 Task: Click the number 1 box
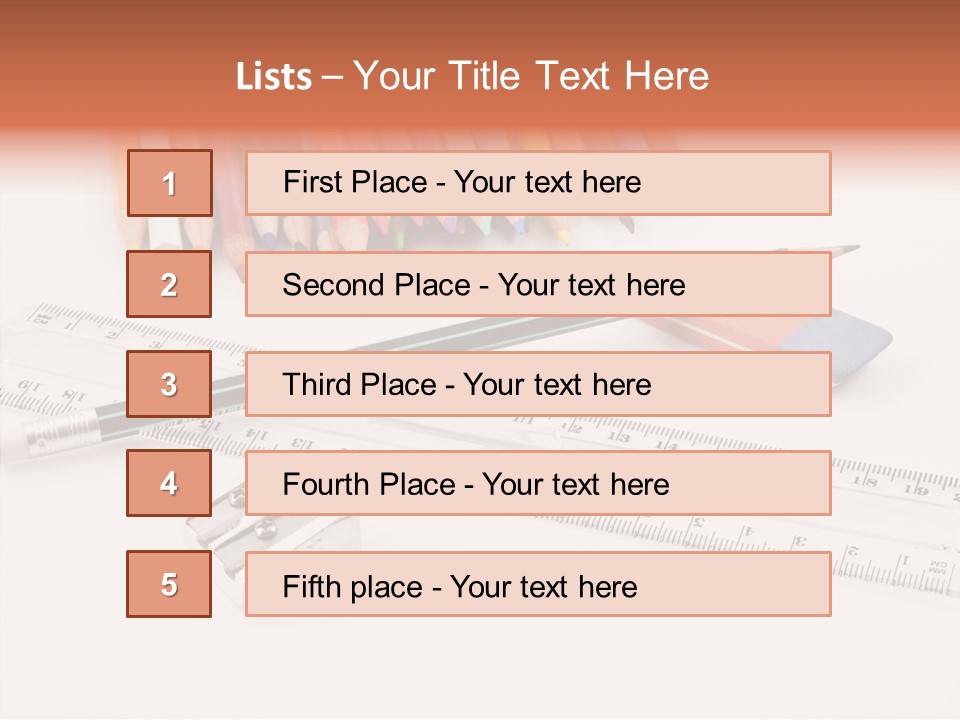(x=169, y=183)
